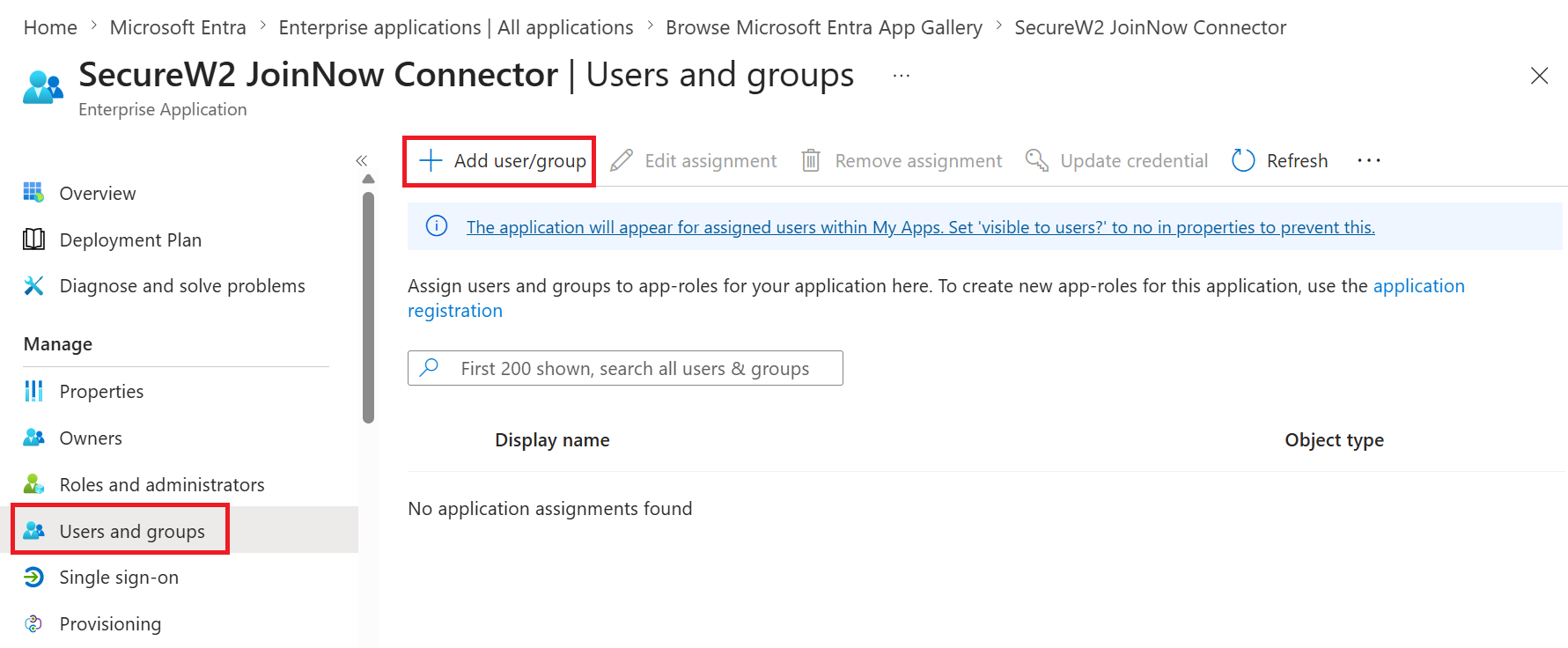Focus the search all users & groups field
The image size is (1568, 648).
[x=625, y=368]
